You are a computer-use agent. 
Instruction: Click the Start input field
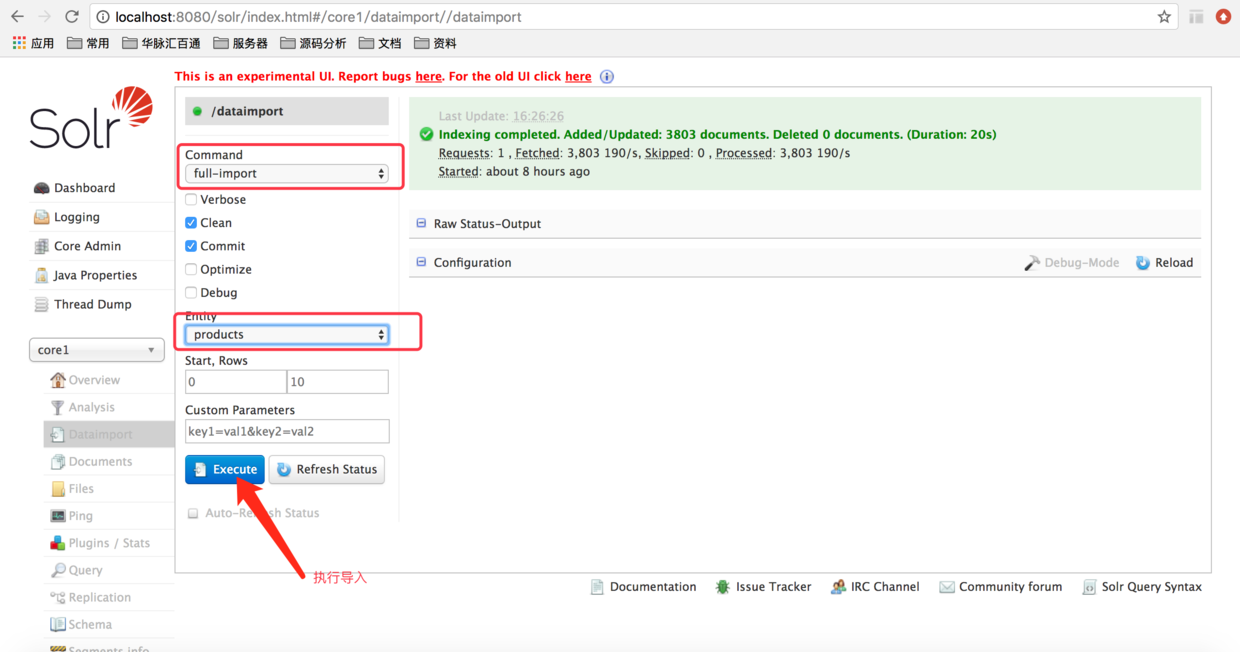point(236,382)
